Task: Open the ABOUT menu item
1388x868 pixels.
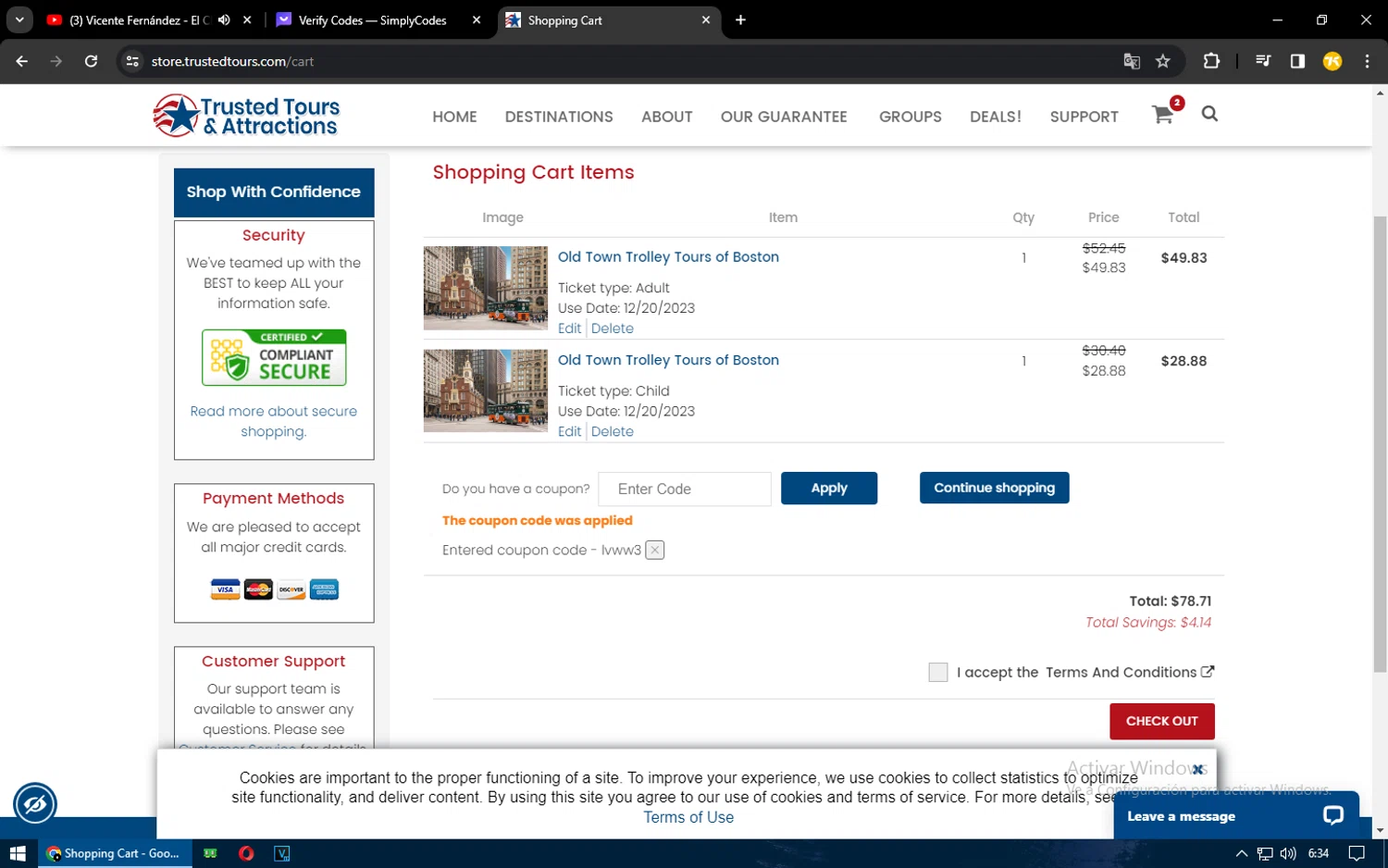Action: (667, 117)
